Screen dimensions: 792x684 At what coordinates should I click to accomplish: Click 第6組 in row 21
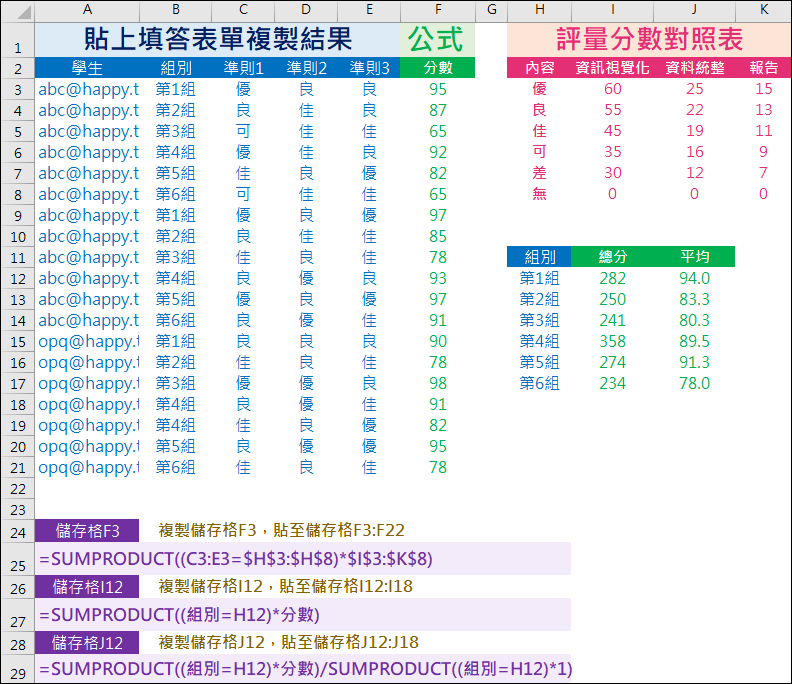(175, 467)
